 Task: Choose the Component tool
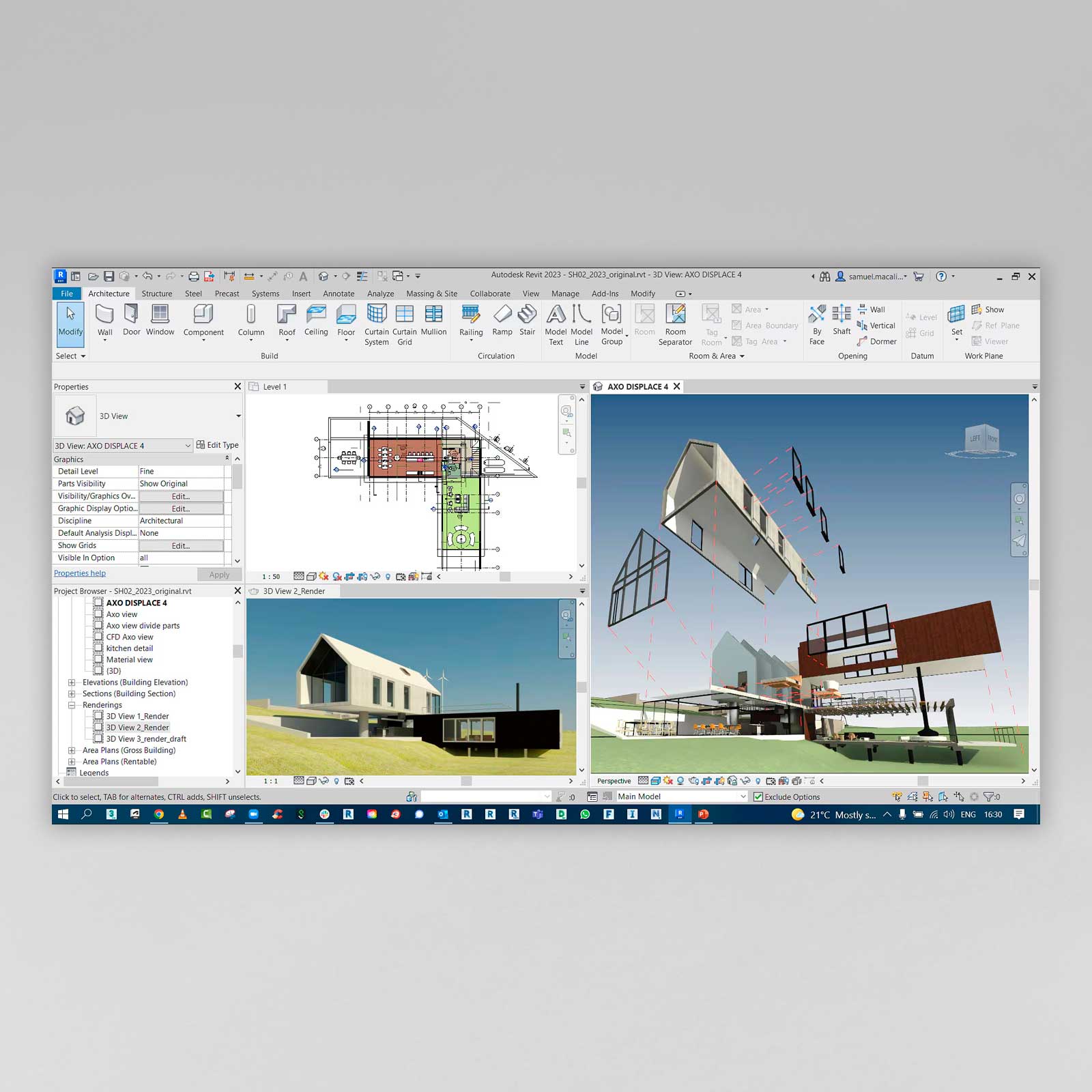203,321
